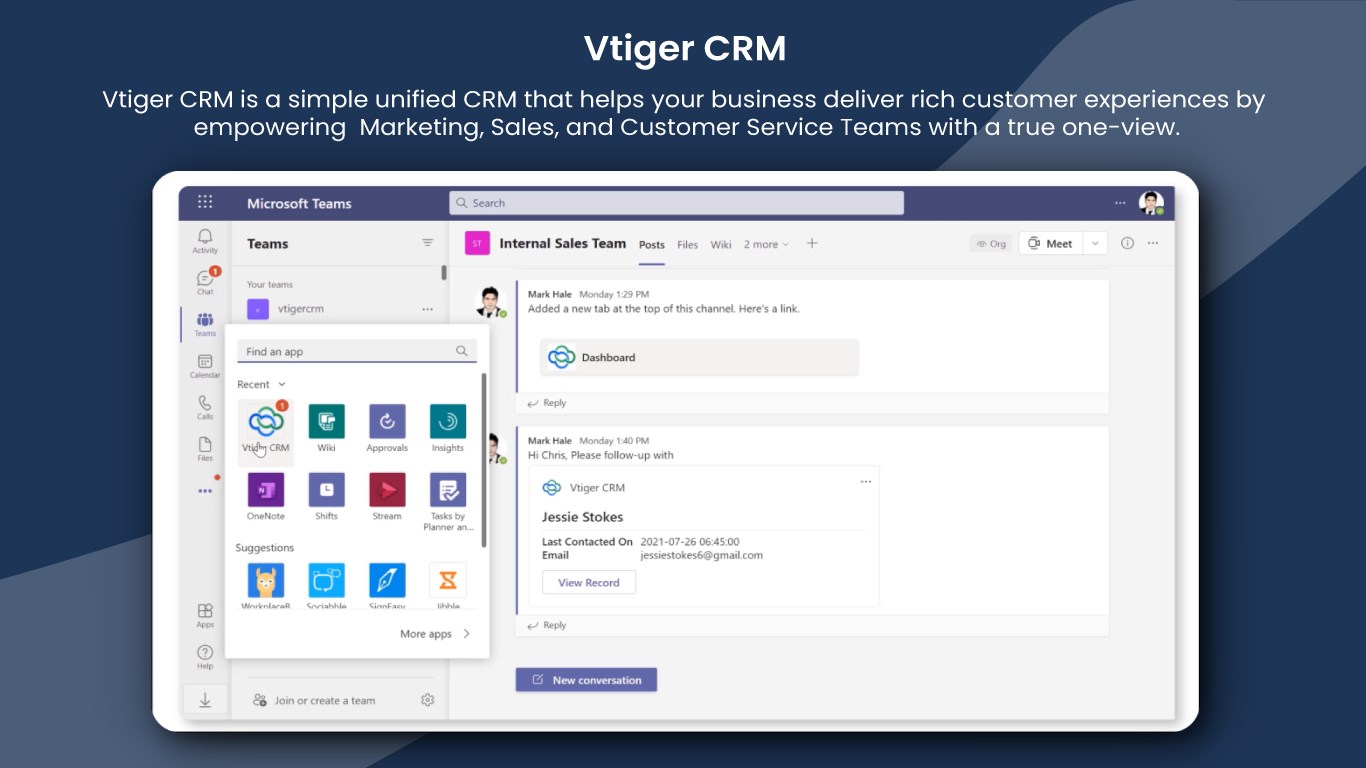The height and width of the screenshot is (768, 1366).
Task: Open manage teams settings gear
Action: coord(428,700)
